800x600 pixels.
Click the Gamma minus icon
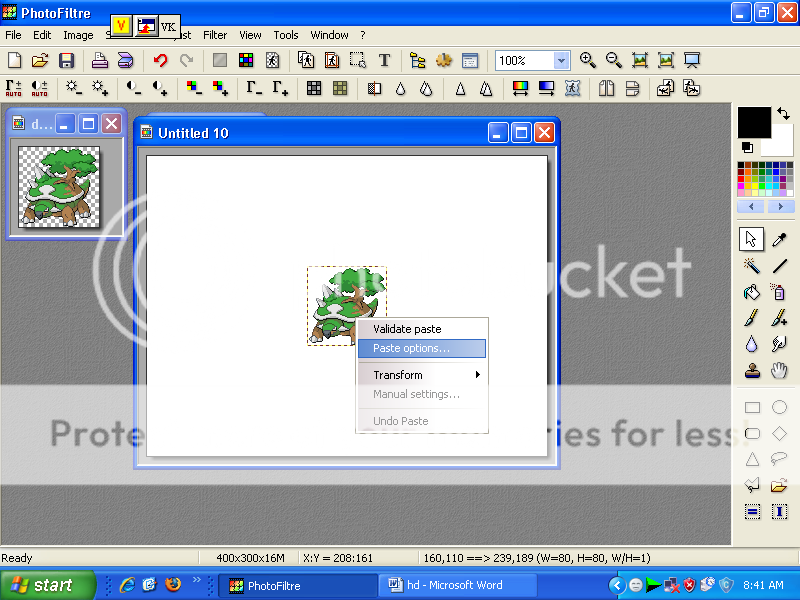254,88
